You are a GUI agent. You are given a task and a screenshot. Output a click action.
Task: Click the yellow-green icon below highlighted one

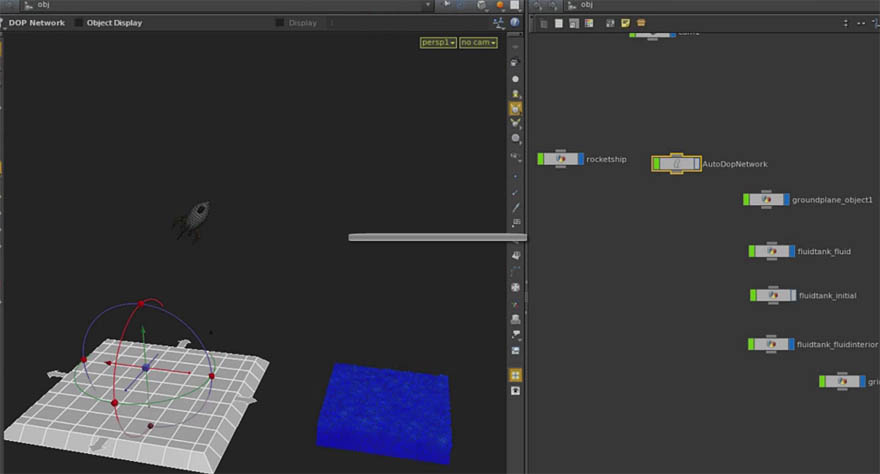515,123
